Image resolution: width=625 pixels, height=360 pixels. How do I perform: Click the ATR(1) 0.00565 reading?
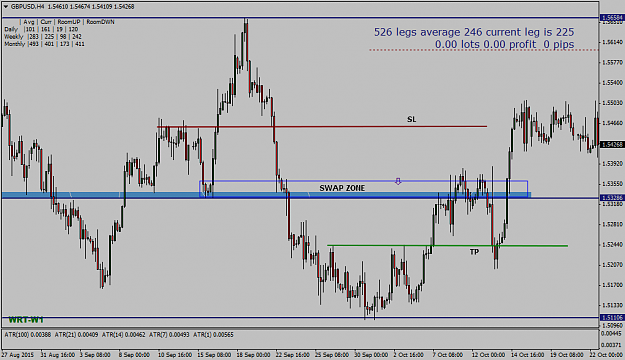tap(213, 335)
